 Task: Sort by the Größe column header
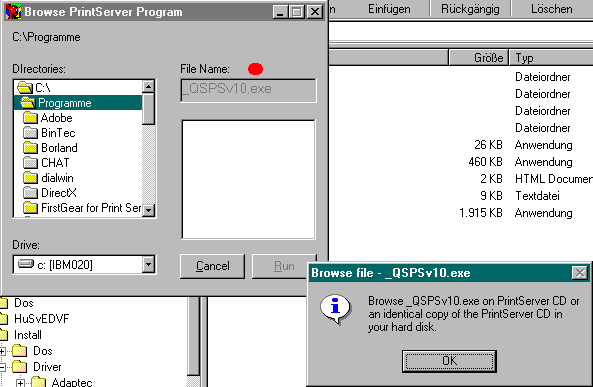click(x=478, y=58)
